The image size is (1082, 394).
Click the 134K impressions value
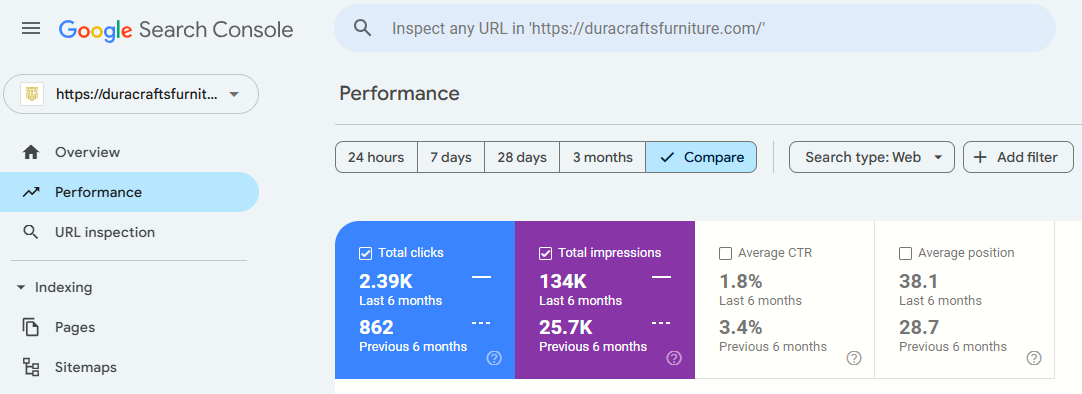click(562, 281)
